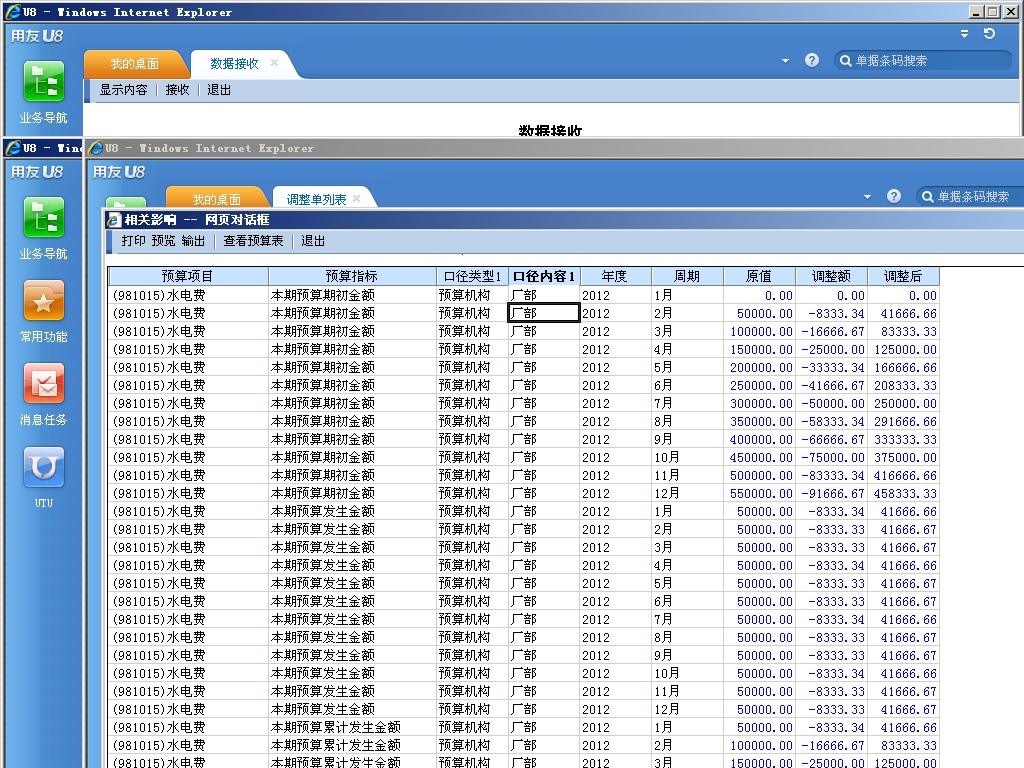The height and width of the screenshot is (768, 1024).
Task: Click 原值 column header
Action: (760, 276)
